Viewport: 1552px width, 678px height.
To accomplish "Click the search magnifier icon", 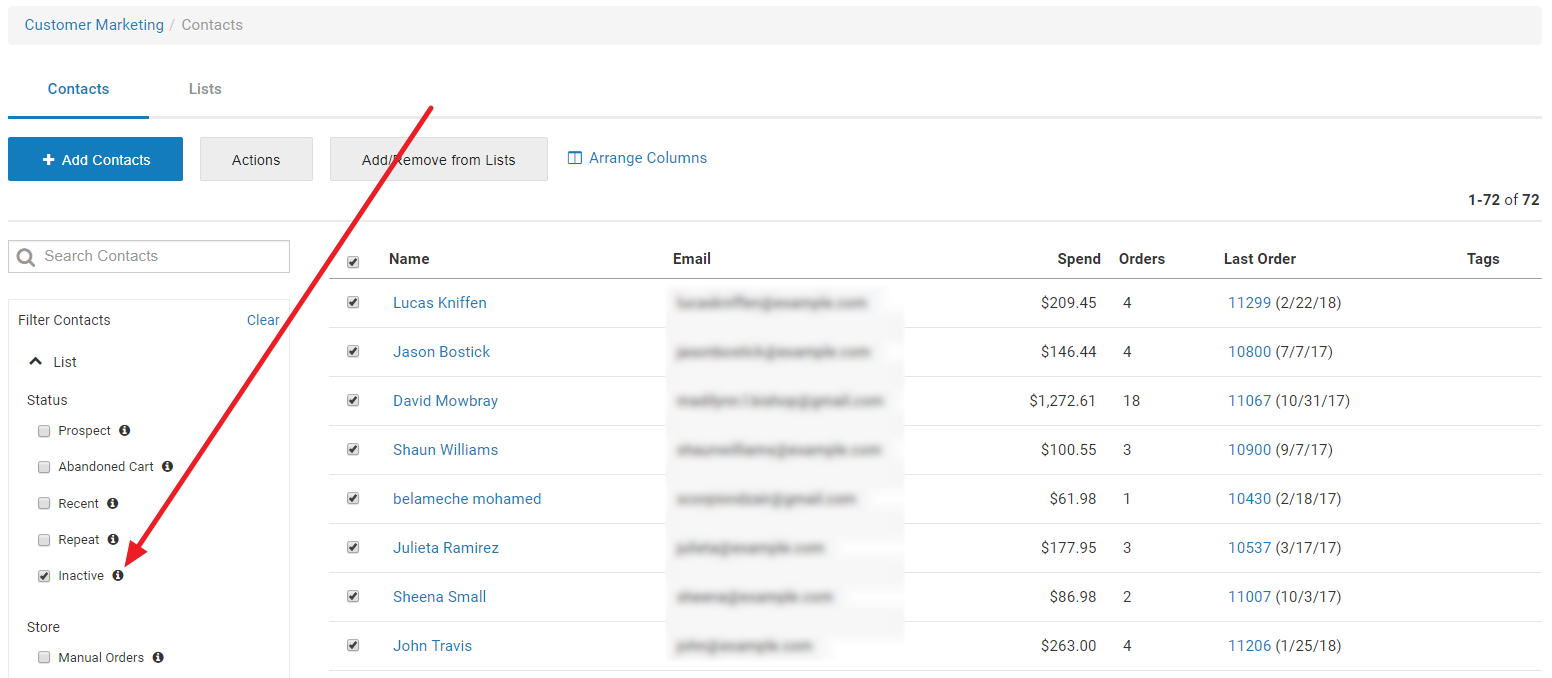I will (25, 256).
